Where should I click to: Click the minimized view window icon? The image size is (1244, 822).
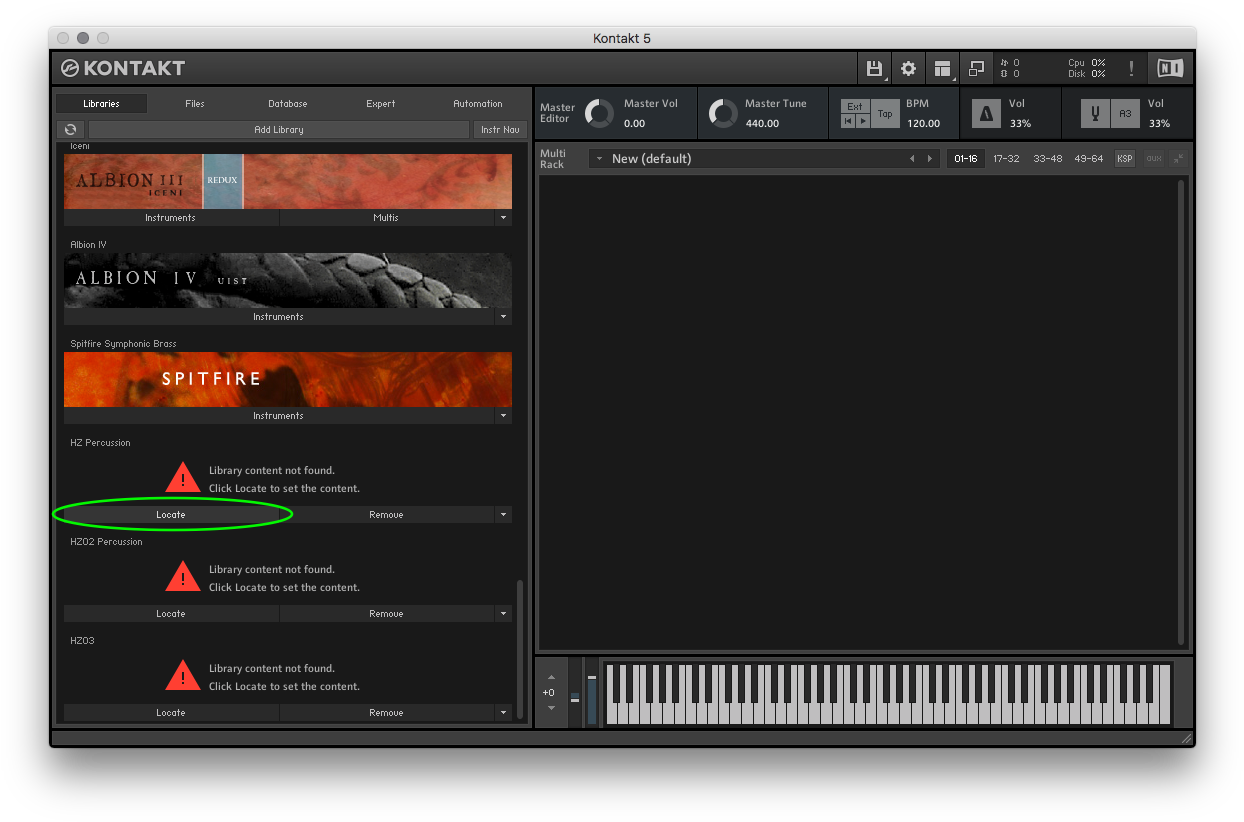pyautogui.click(x=976, y=68)
